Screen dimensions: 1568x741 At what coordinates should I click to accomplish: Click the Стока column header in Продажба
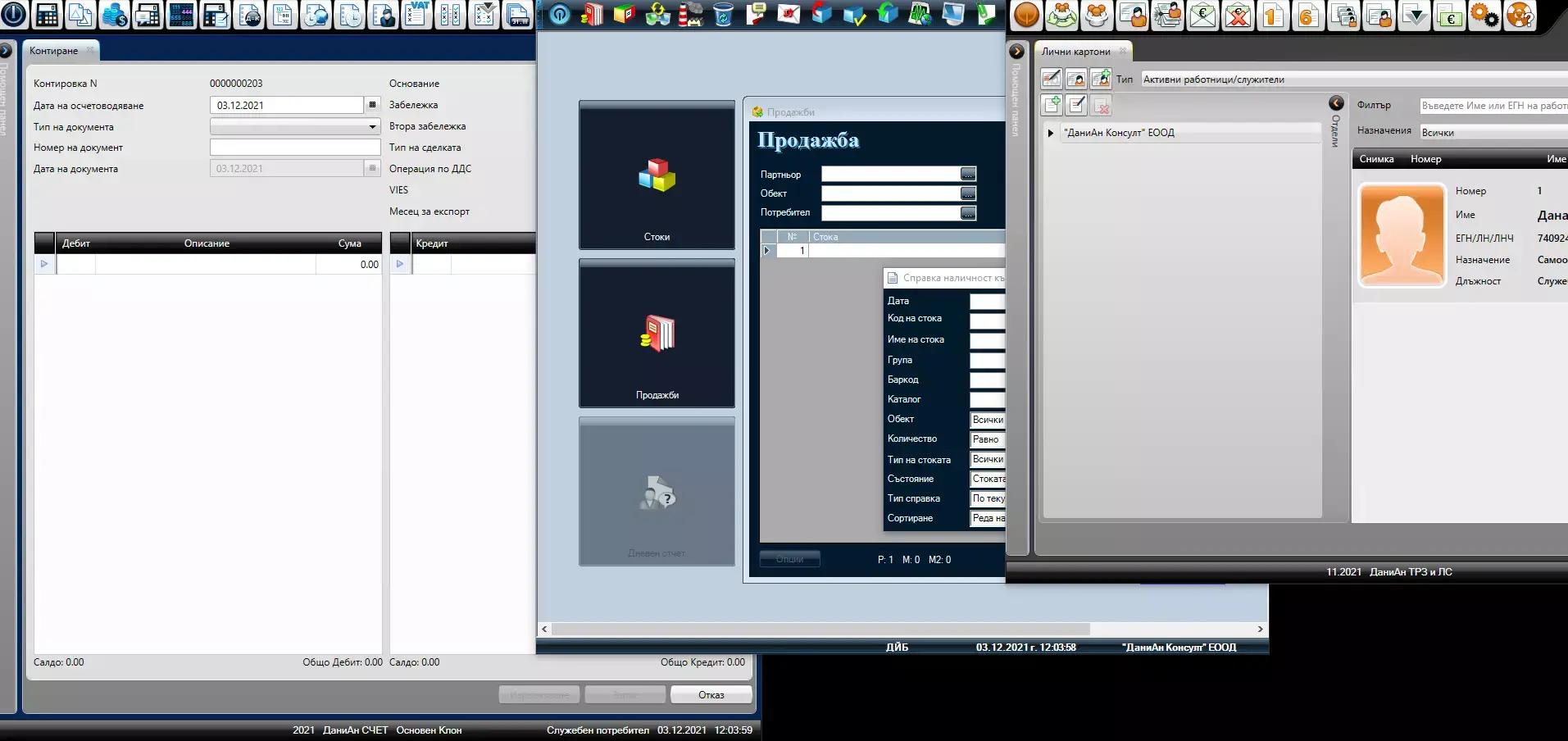pyautogui.click(x=825, y=237)
